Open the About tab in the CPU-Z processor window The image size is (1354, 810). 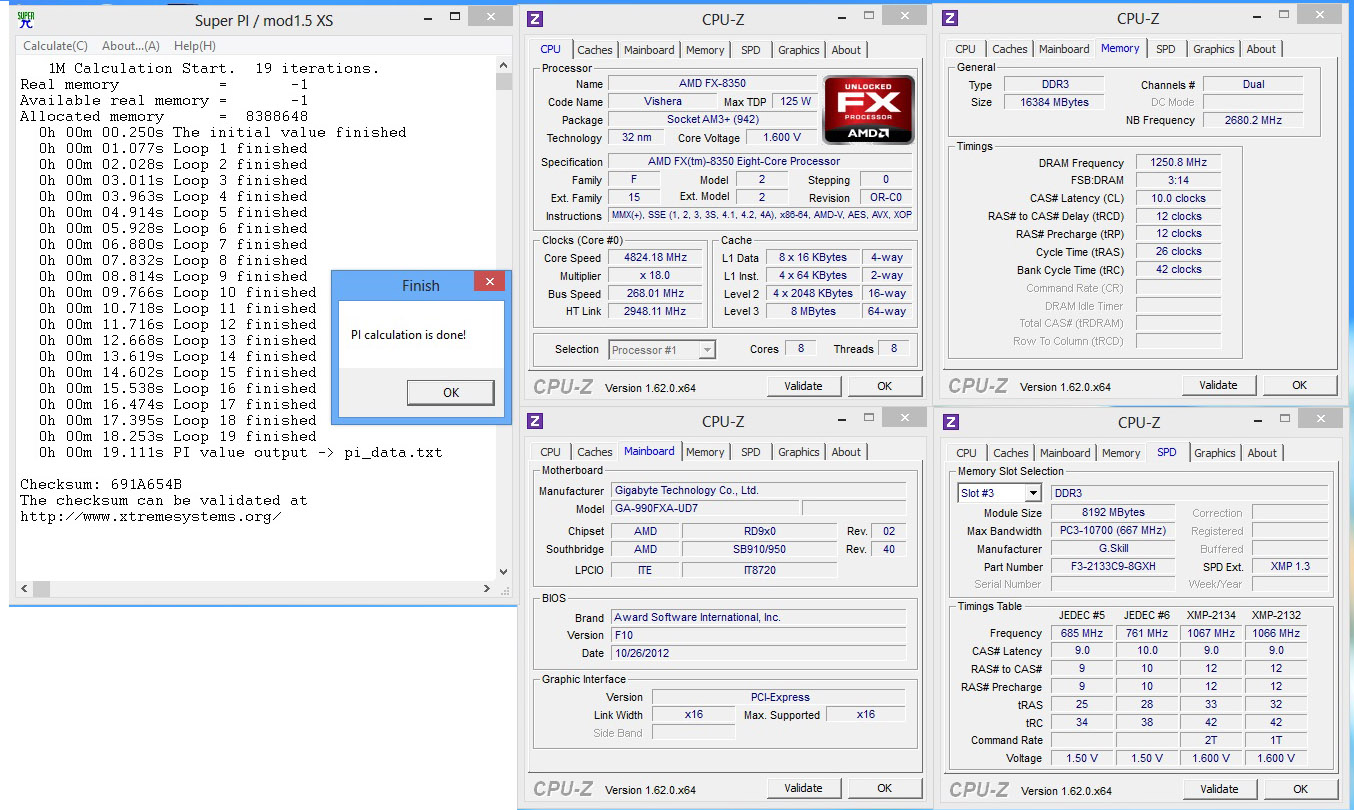(x=846, y=50)
